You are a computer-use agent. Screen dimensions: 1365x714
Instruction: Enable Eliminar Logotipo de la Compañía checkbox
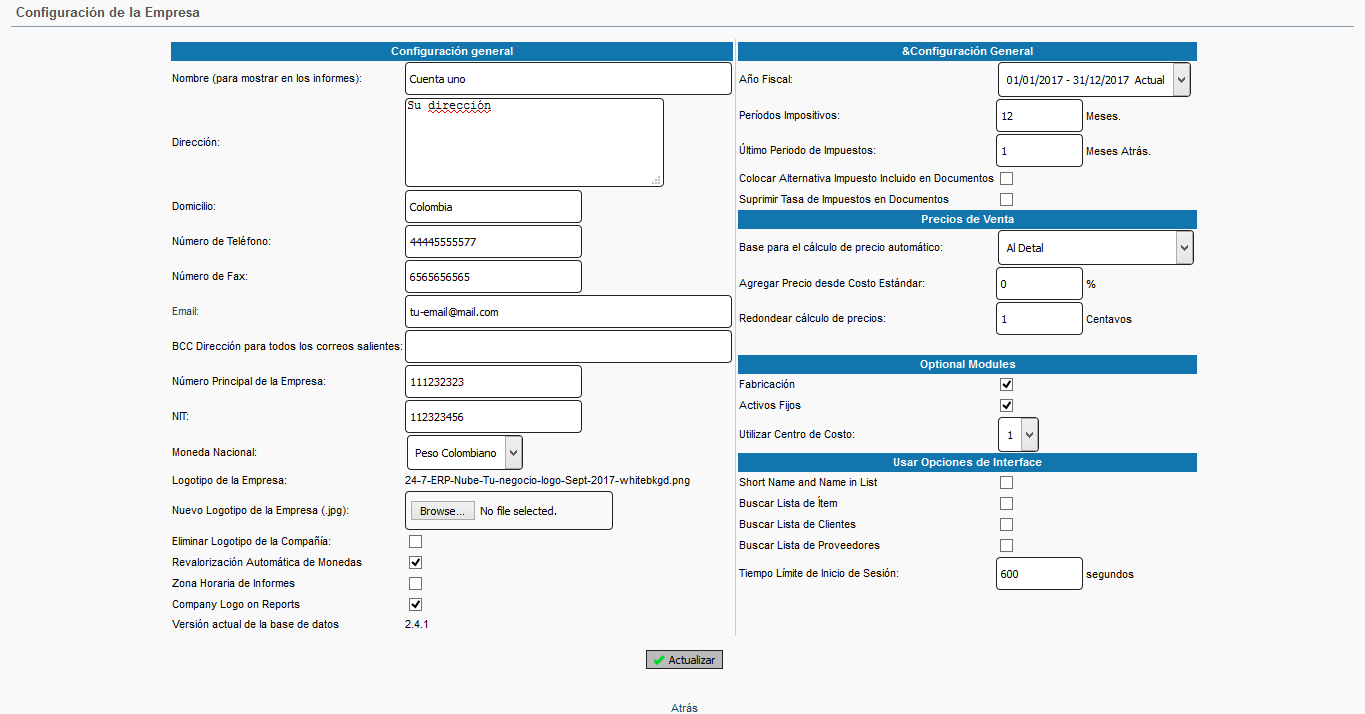click(x=416, y=542)
